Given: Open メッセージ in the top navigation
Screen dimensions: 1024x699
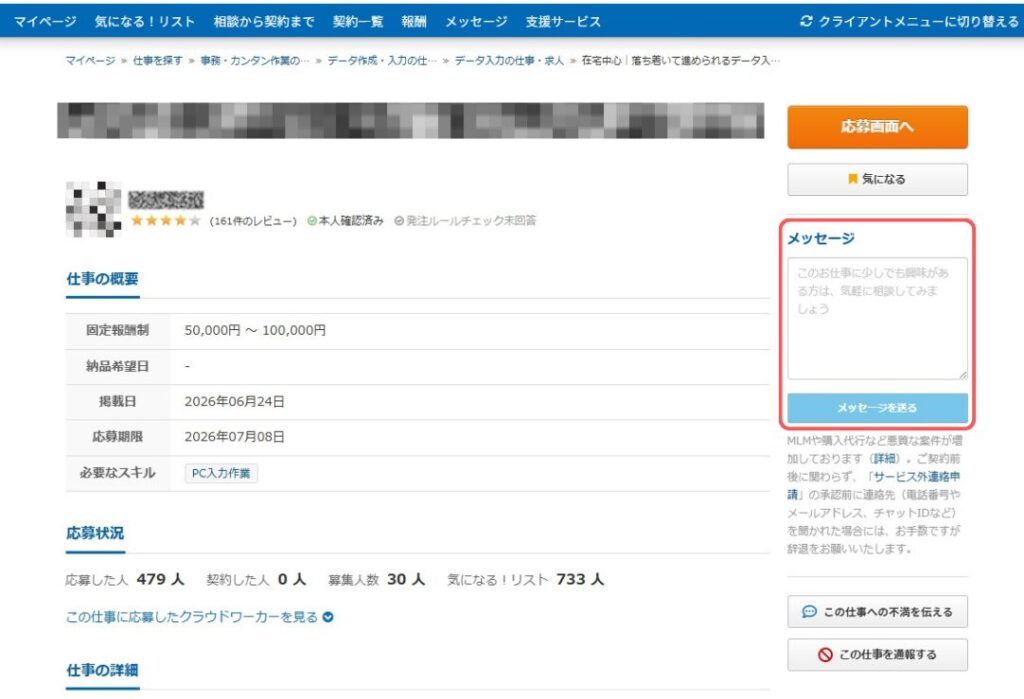Looking at the screenshot, I should click(x=476, y=22).
